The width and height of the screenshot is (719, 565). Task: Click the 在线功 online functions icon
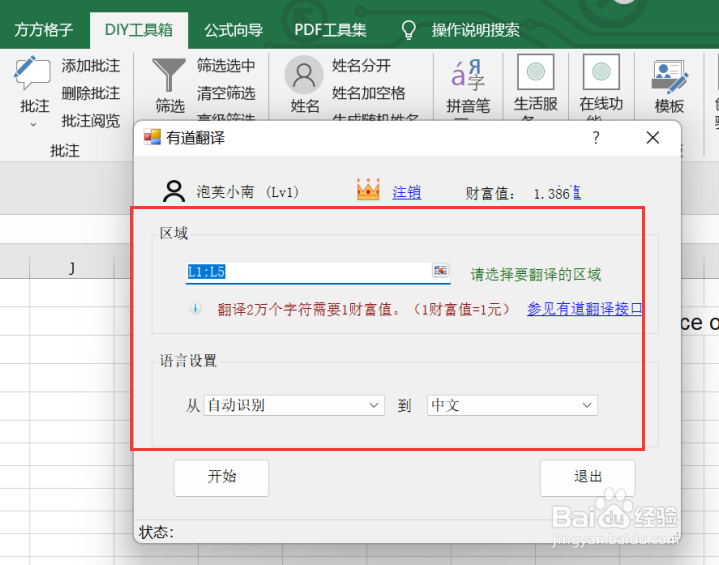(x=601, y=72)
